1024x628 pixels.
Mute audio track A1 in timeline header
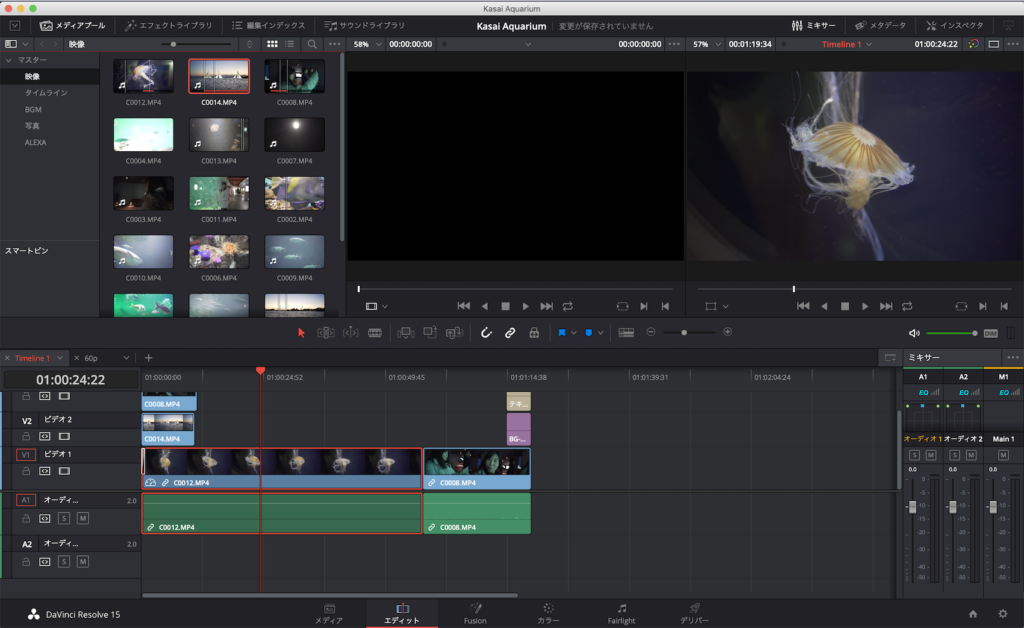point(83,518)
